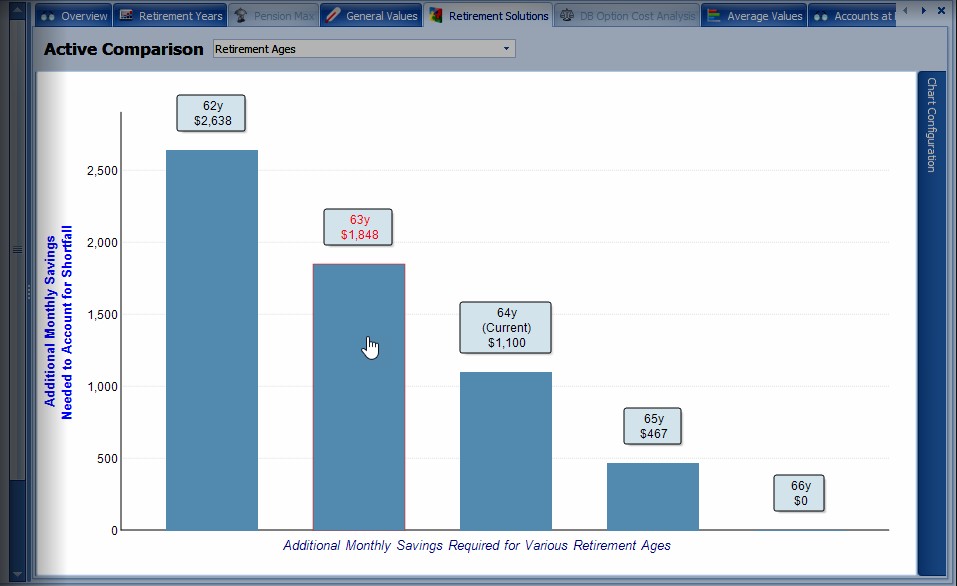Select the 62y bar in the chart
Image resolution: width=957 pixels, height=586 pixels.
pos(212,340)
